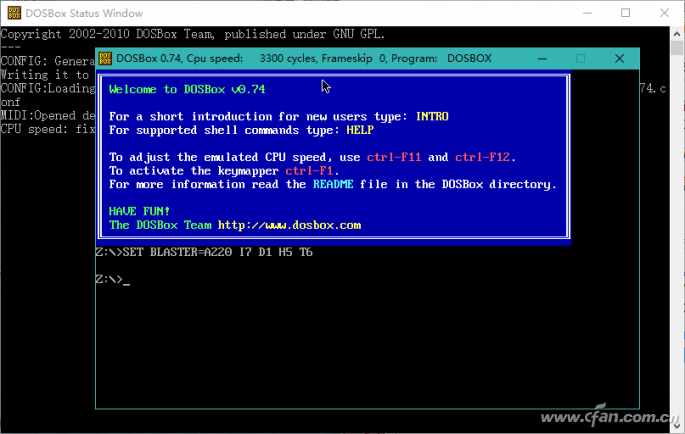Click the 'CONFIG:Loading' line in Status Window
This screenshot has width=685, height=434.
tap(48, 88)
